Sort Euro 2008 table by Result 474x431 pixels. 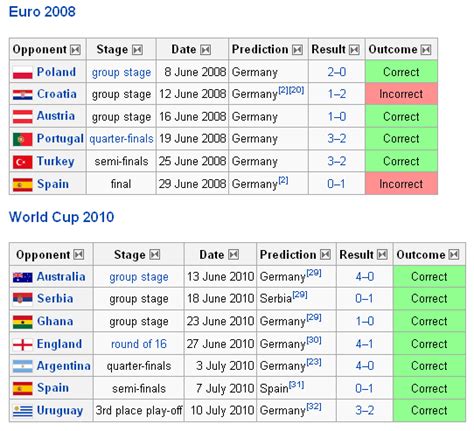(354, 50)
